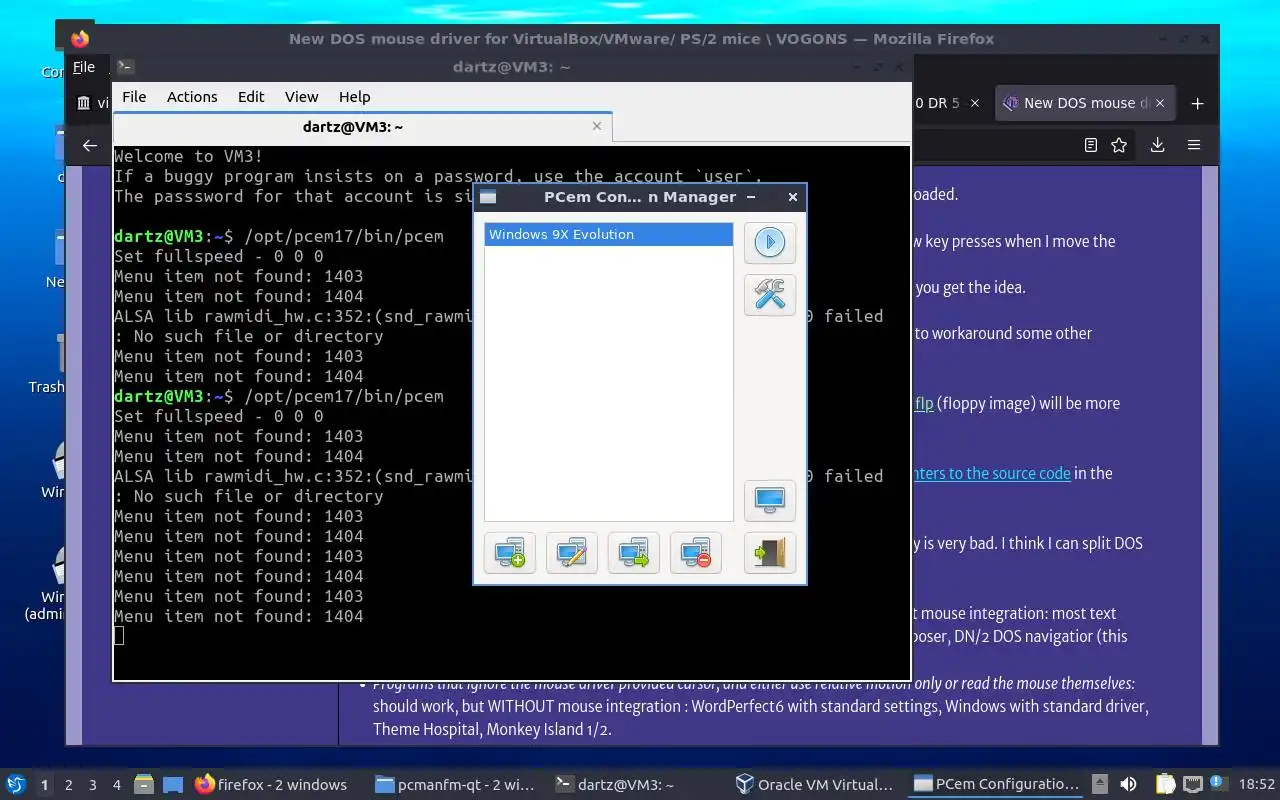
Task: Click the blue monitor icon in PCem manager
Action: click(x=770, y=500)
